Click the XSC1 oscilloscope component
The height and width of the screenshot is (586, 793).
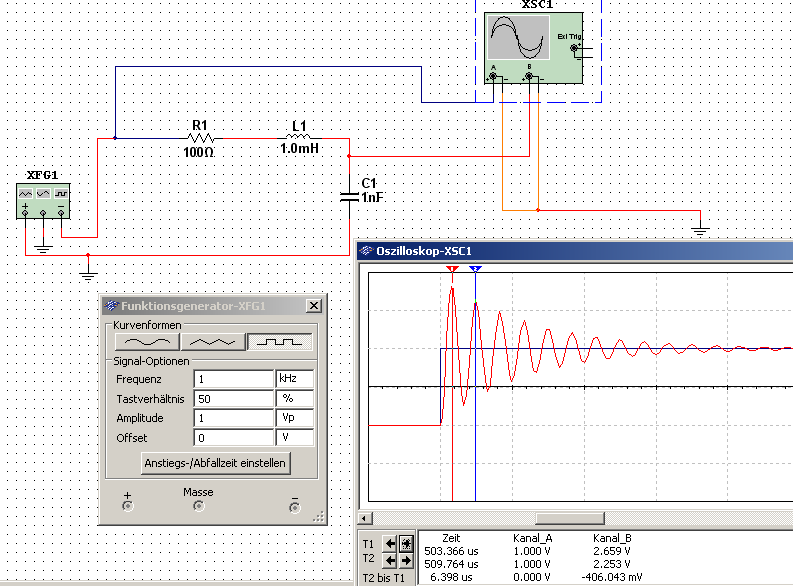(x=538, y=42)
